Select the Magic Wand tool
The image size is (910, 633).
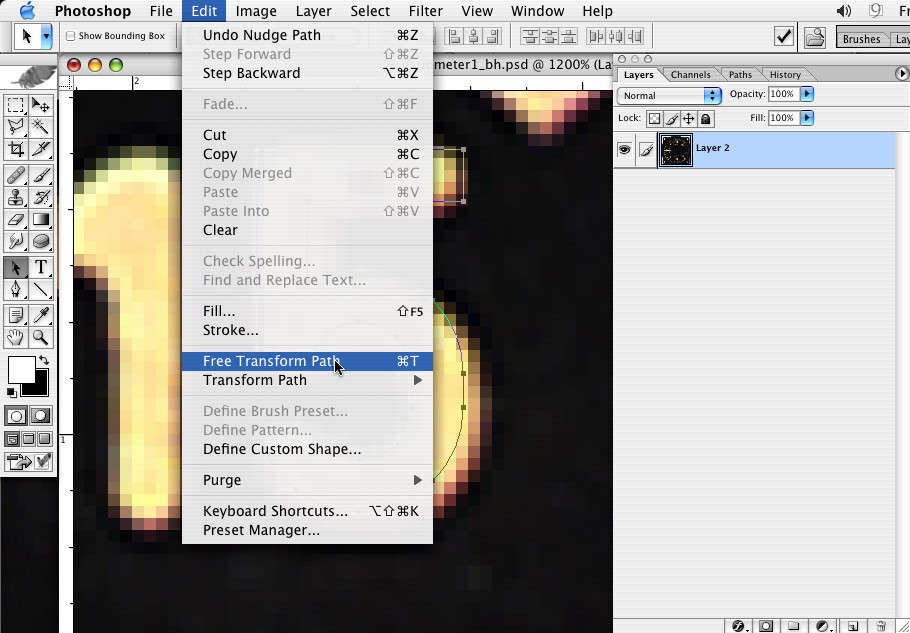click(41, 127)
